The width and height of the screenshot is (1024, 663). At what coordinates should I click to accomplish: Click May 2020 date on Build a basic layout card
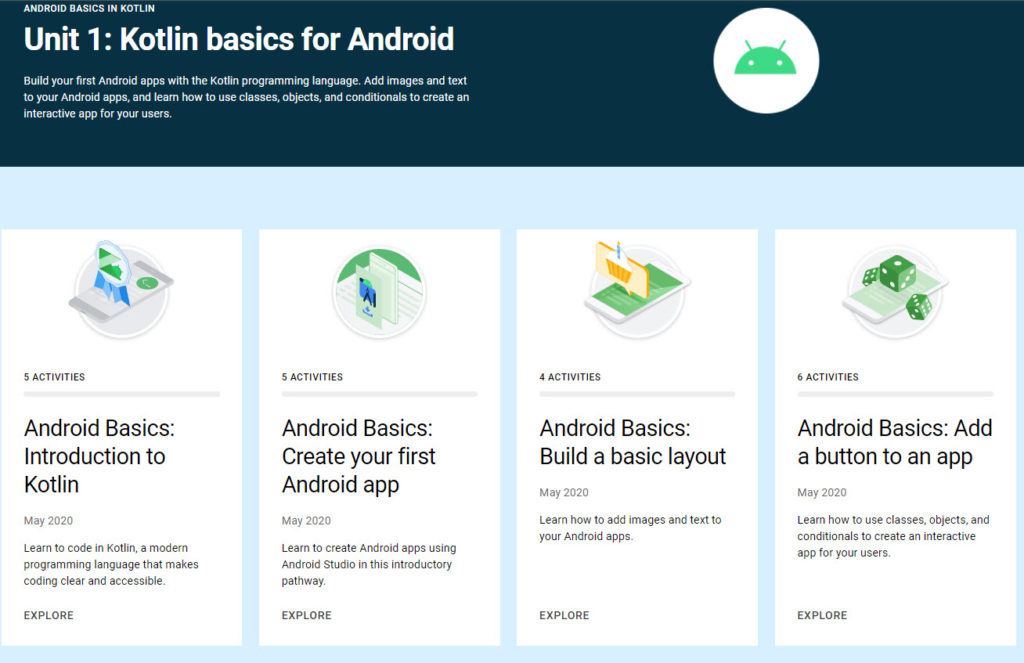[x=564, y=493]
